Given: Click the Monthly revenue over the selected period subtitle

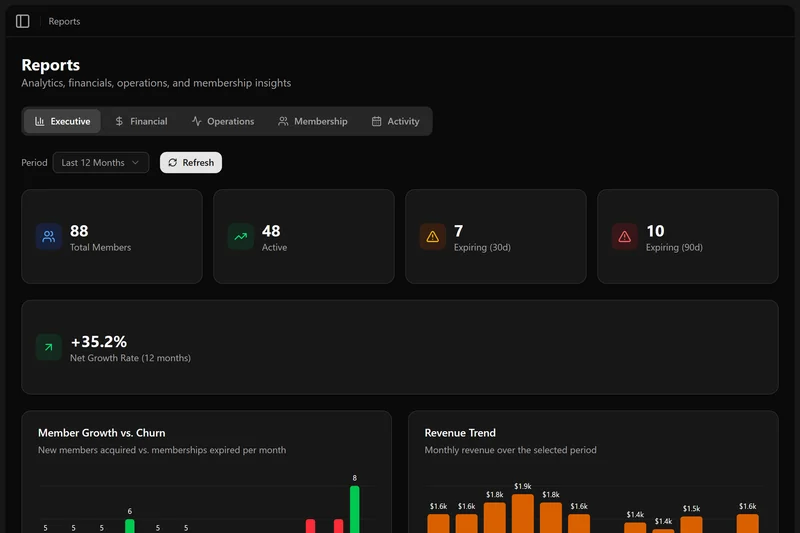Looking at the screenshot, I should click(510, 450).
